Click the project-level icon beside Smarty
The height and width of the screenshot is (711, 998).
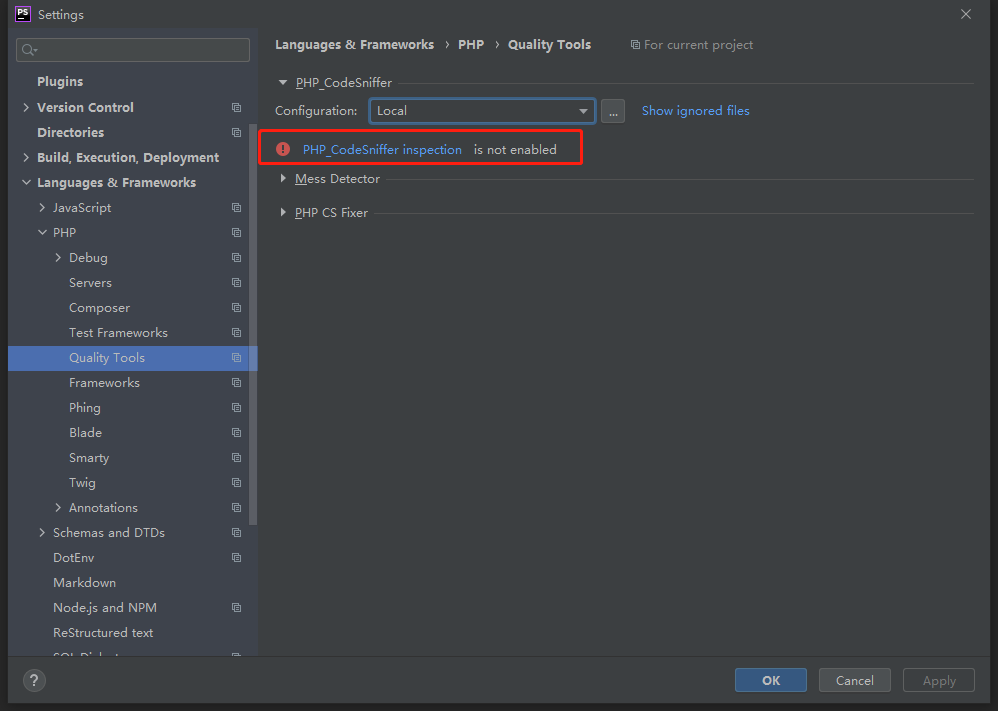pyautogui.click(x=237, y=458)
